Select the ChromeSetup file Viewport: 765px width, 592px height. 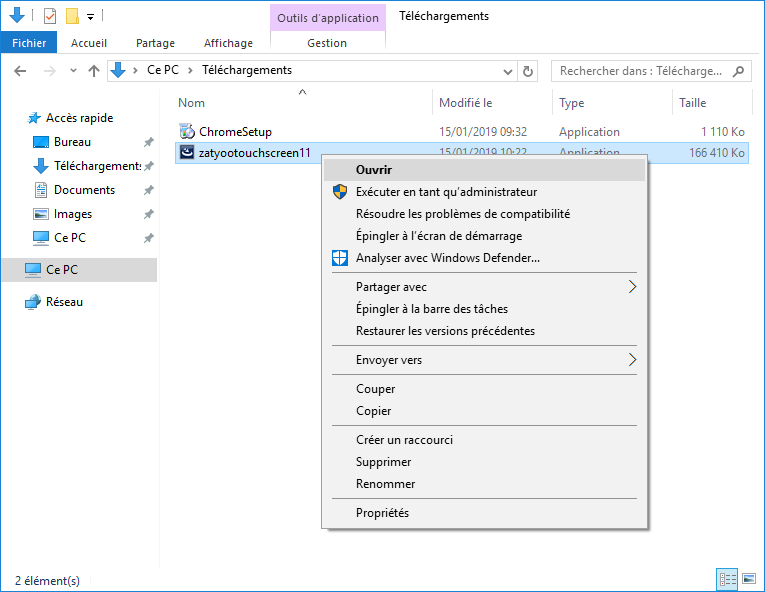pos(235,132)
